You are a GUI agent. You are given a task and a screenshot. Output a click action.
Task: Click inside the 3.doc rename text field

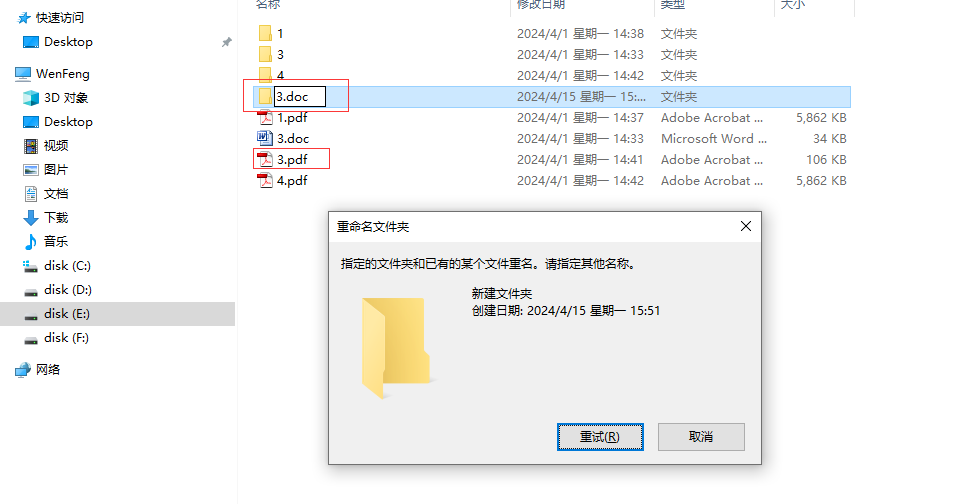(300, 97)
